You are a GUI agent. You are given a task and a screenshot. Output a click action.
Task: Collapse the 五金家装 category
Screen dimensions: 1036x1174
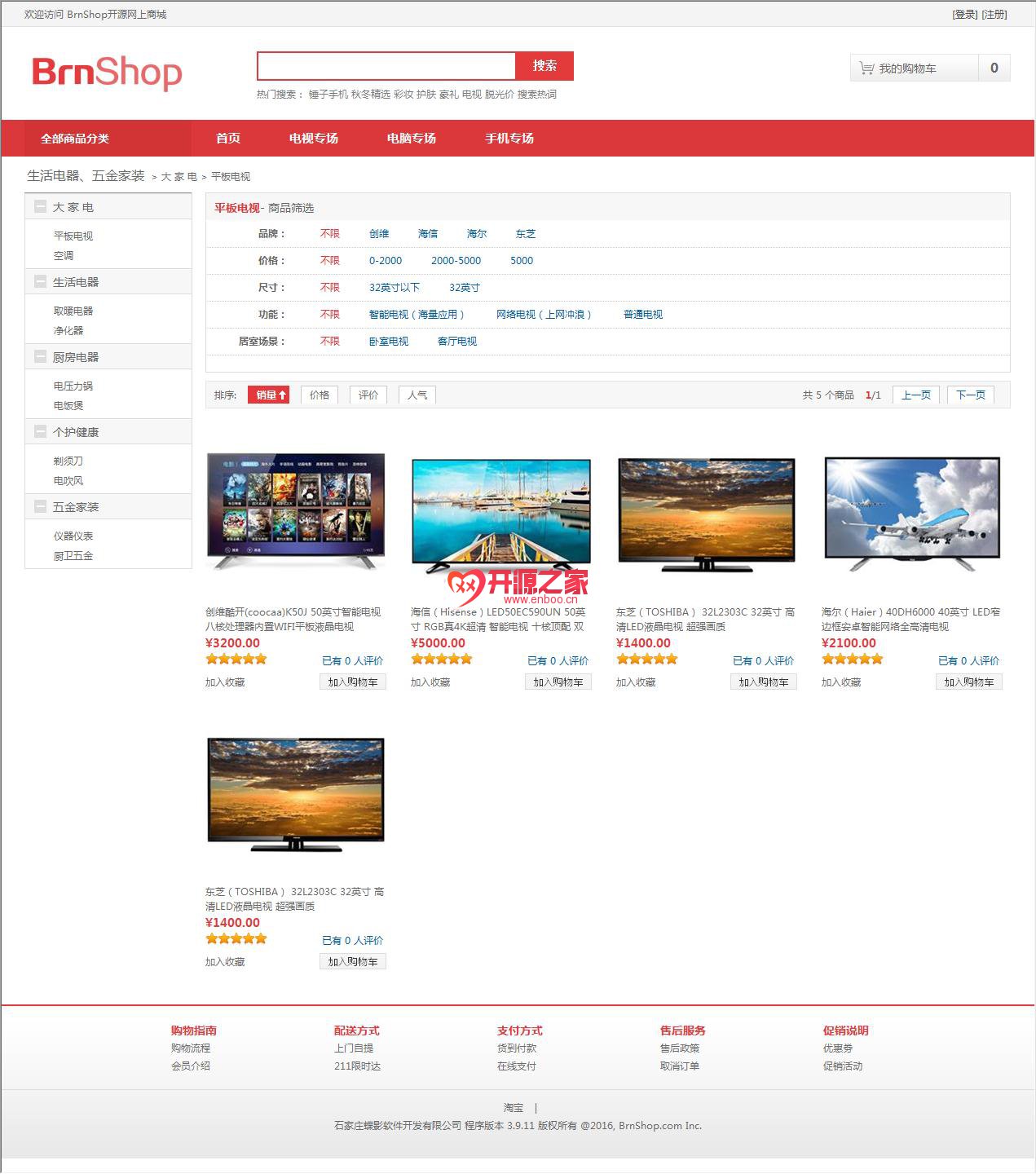coord(40,507)
